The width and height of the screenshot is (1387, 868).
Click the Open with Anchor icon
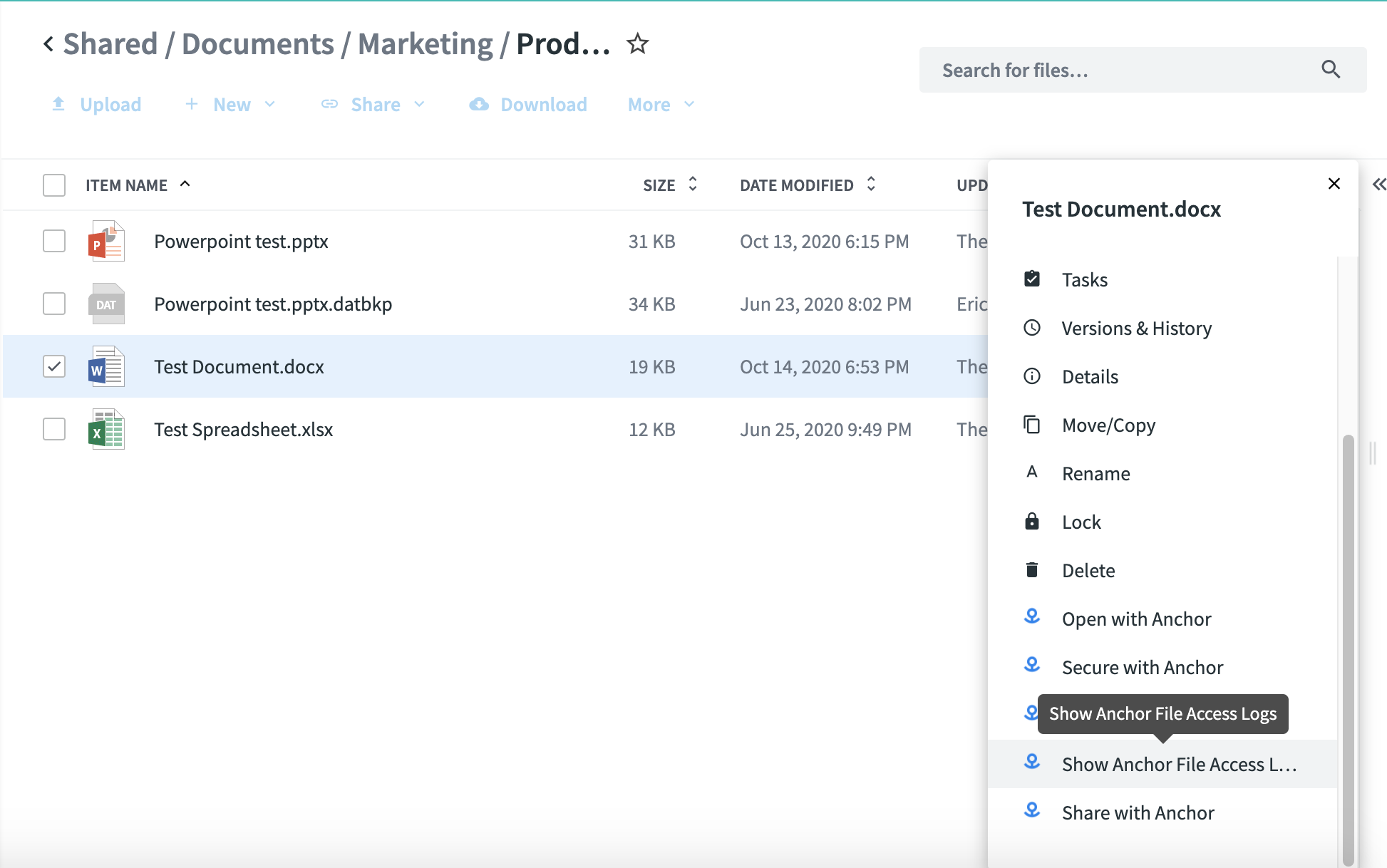coord(1031,617)
